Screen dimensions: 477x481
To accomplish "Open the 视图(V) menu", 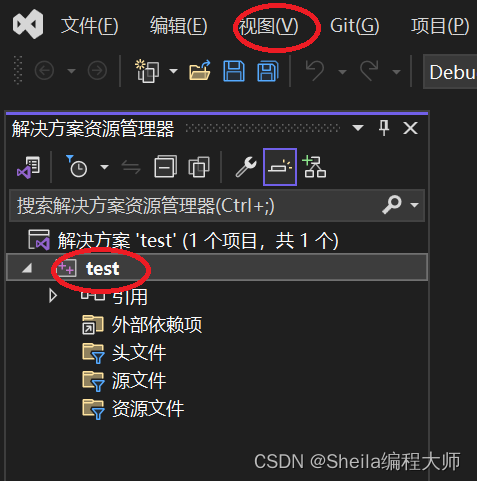I will [x=268, y=26].
